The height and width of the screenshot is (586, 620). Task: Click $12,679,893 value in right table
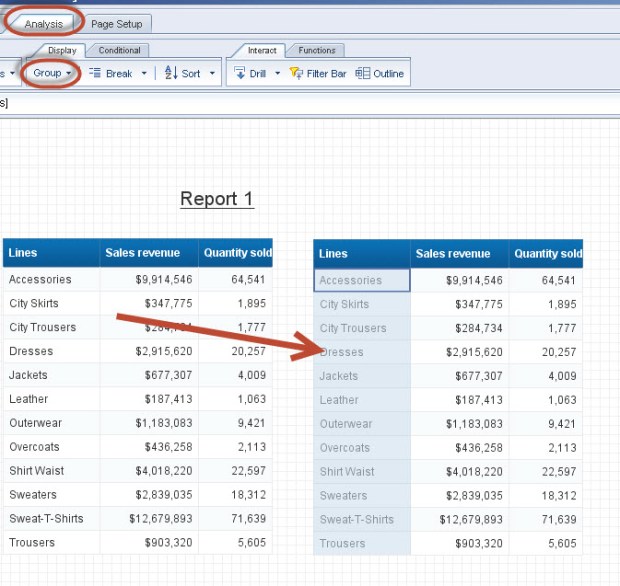[x=471, y=519]
